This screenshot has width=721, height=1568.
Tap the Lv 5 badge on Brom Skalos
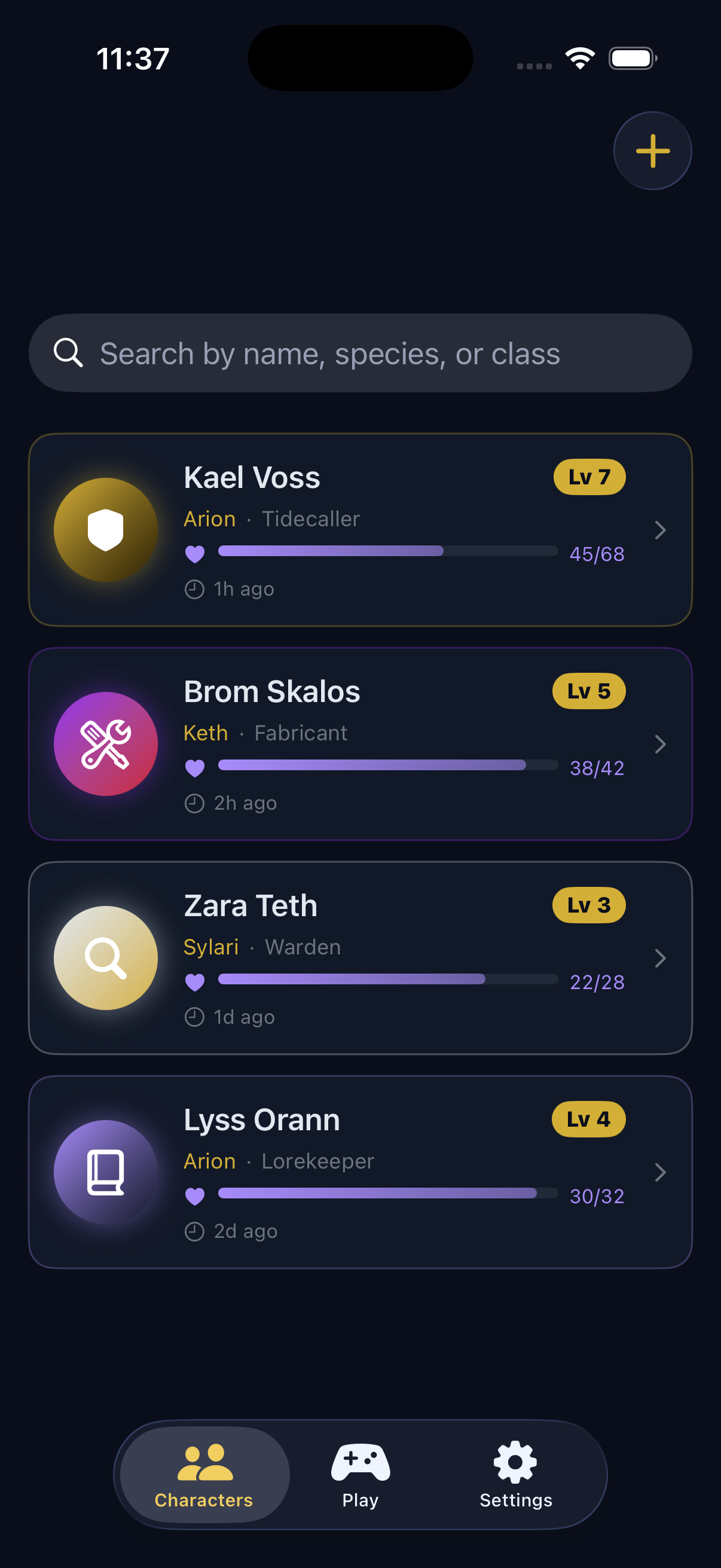589,691
